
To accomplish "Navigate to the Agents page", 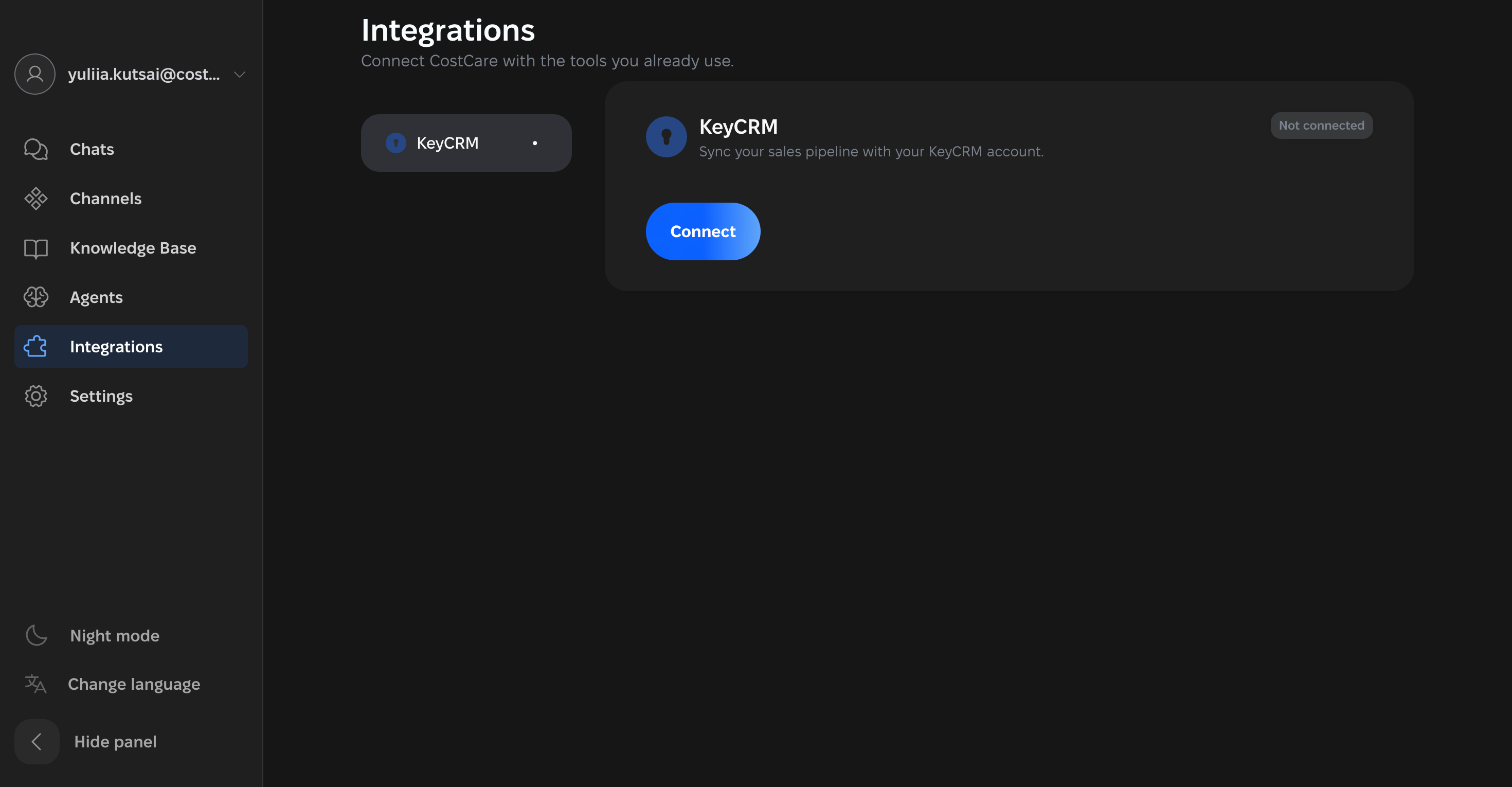I will (131, 297).
